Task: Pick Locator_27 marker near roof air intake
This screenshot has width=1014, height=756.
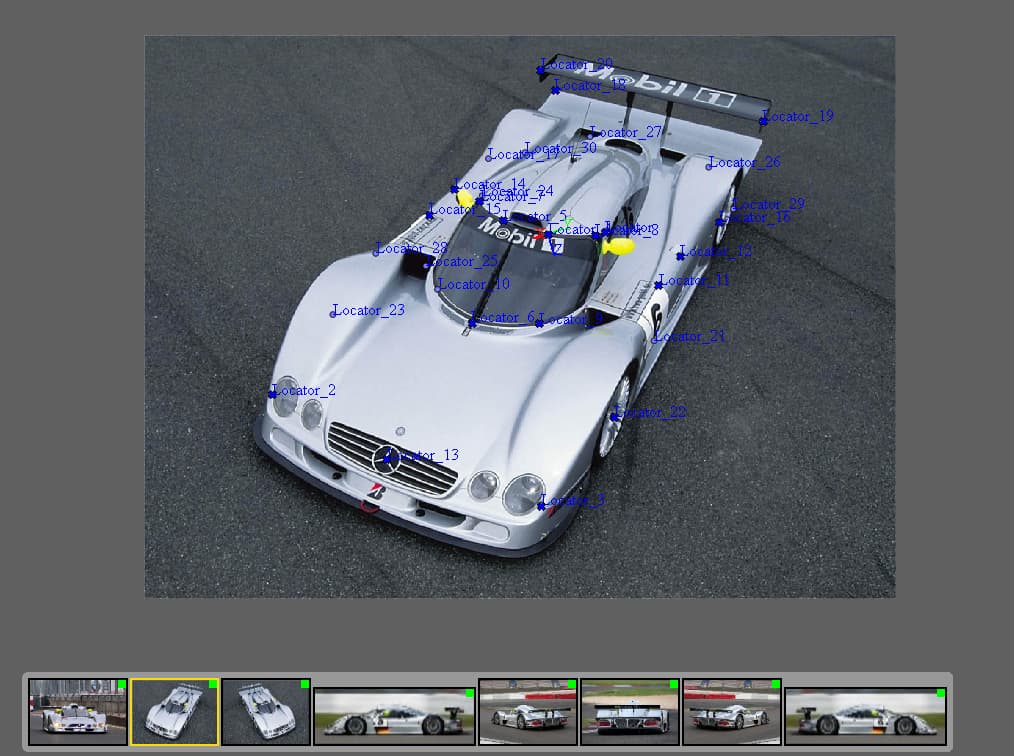Action: (x=591, y=136)
